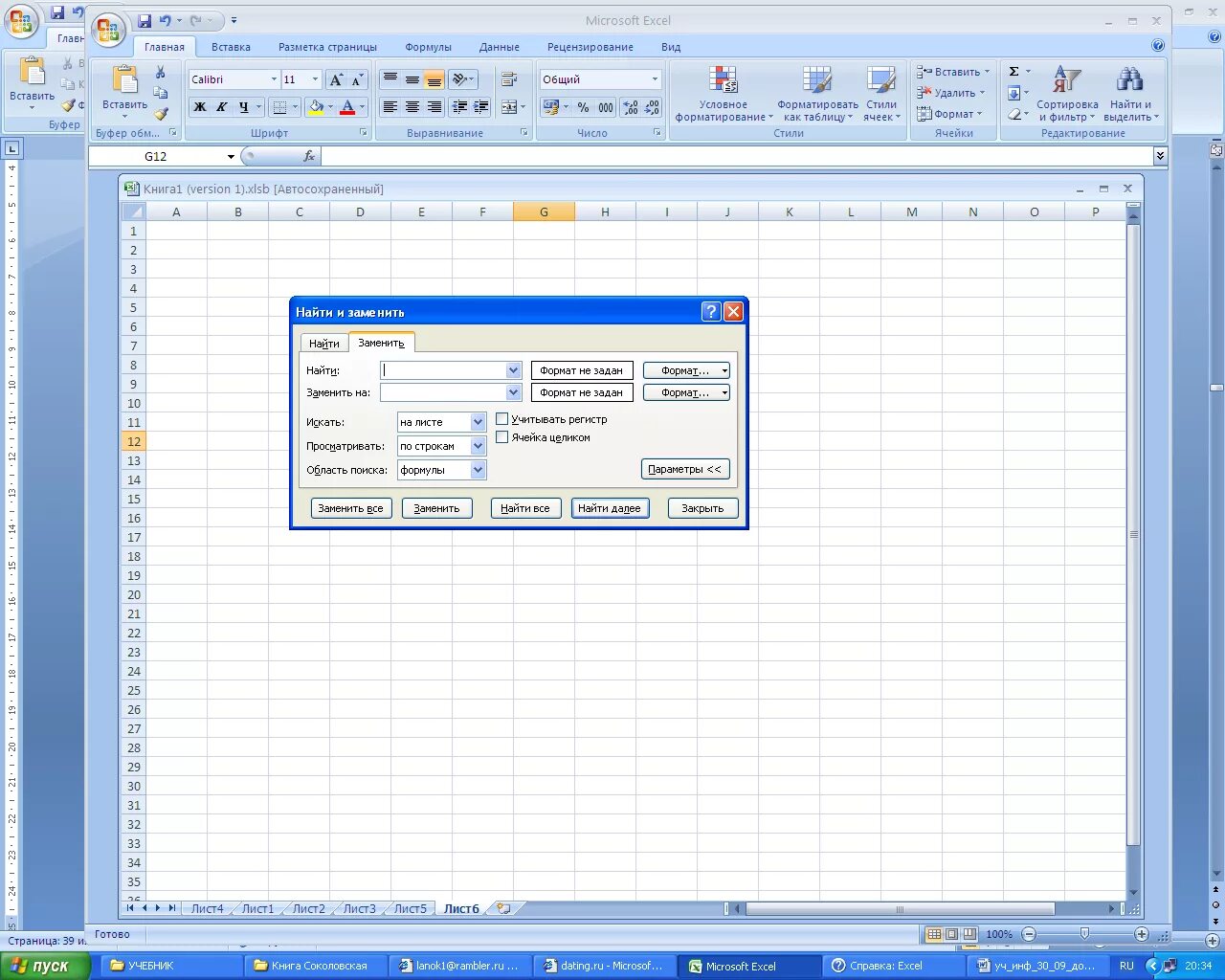Open Сортировка и фильтр menu
Screen dimensions: 1225x980
pyautogui.click(x=1067, y=95)
